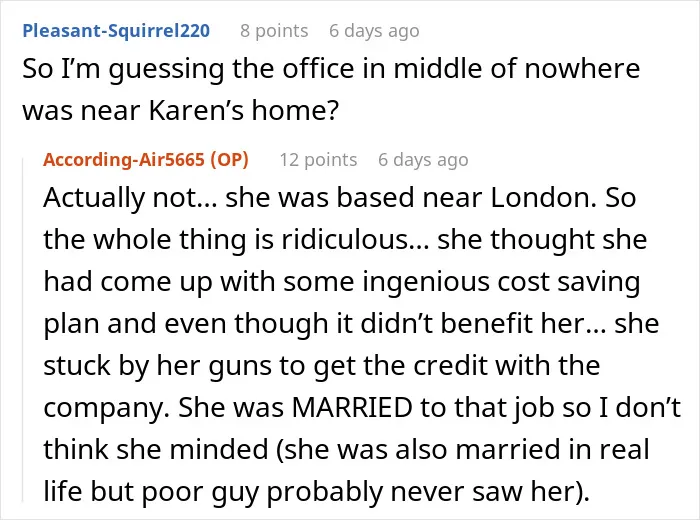Screen dimensions: 700x520
Task: Collapse the reply using the vertical thread line
Action: pyautogui.click(x=23, y=329)
